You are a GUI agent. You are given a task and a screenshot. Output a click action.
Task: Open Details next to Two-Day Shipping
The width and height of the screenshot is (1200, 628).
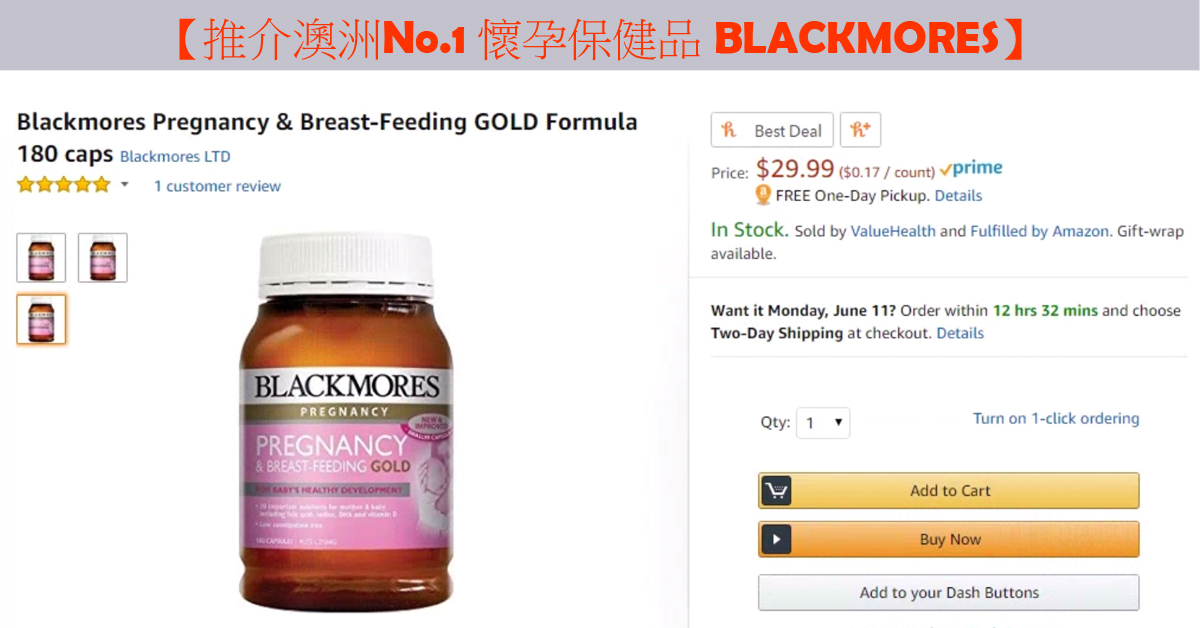960,333
